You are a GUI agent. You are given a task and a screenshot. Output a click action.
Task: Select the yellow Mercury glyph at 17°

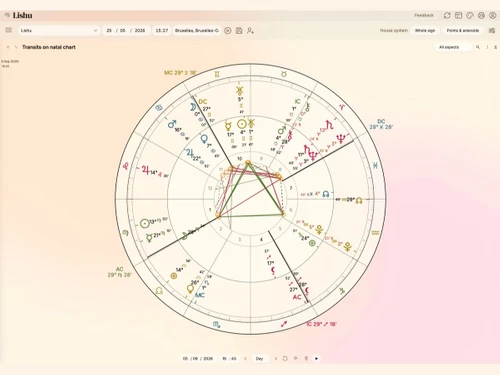(x=229, y=127)
